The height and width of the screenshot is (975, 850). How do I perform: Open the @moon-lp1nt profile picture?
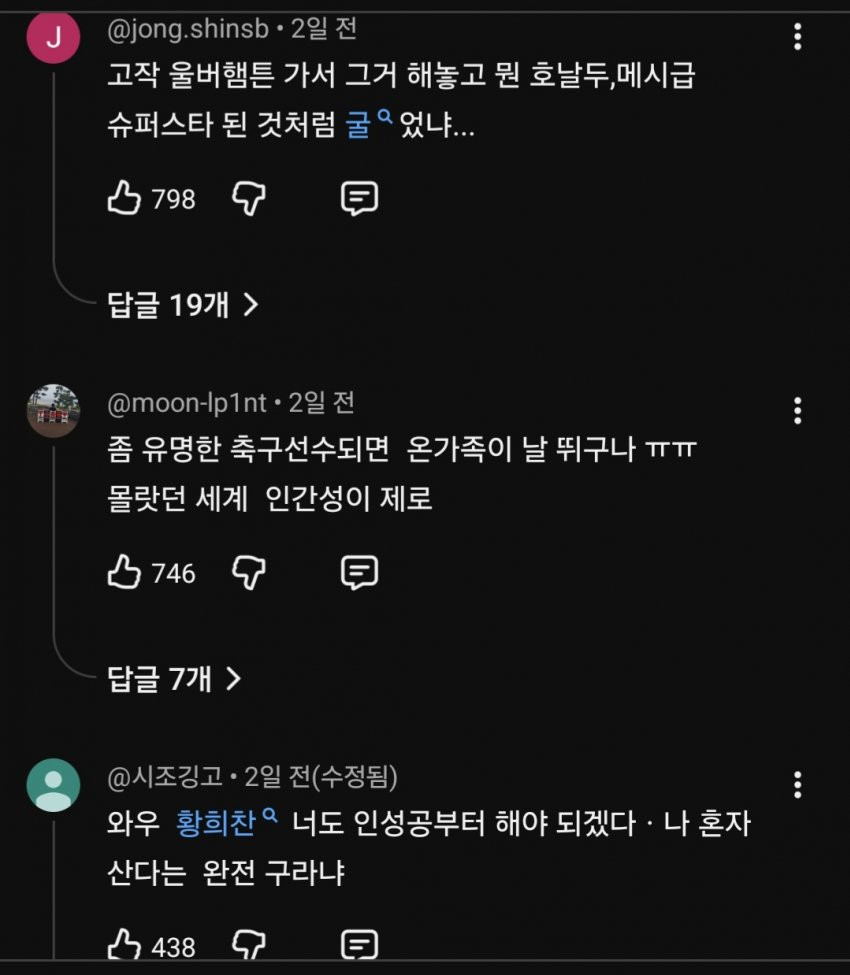53,411
